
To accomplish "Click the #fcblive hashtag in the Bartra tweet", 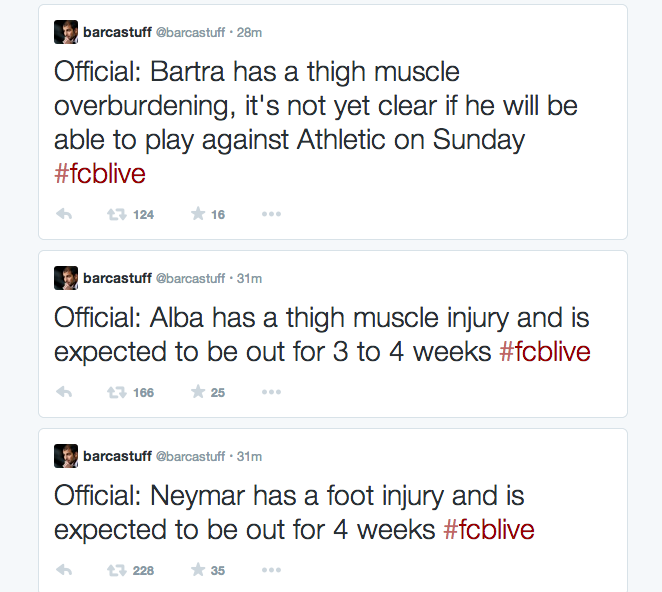I will [100, 174].
